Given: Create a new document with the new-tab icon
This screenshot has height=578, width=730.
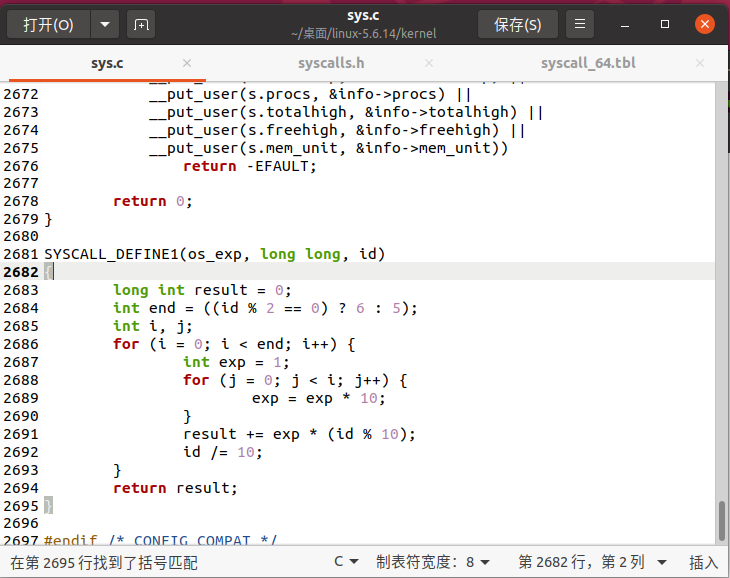Looking at the screenshot, I should click(141, 24).
